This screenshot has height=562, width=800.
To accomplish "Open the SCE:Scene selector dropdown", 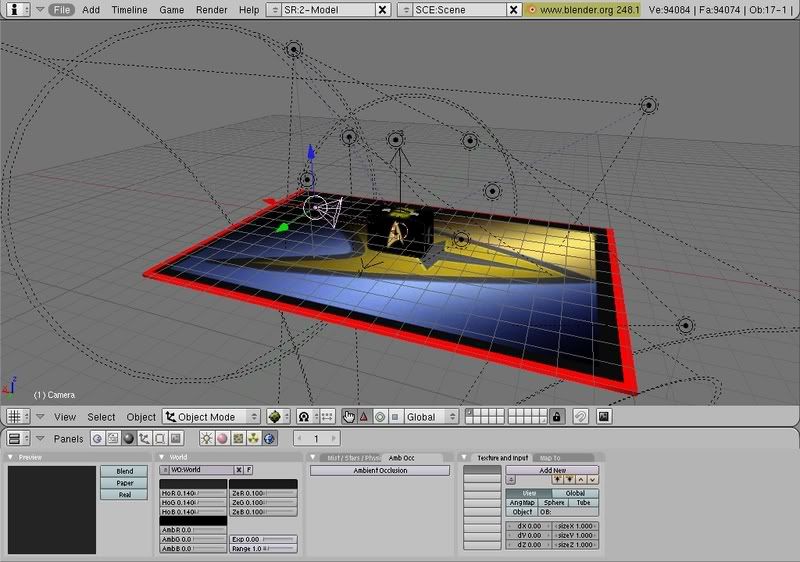I will [405, 10].
